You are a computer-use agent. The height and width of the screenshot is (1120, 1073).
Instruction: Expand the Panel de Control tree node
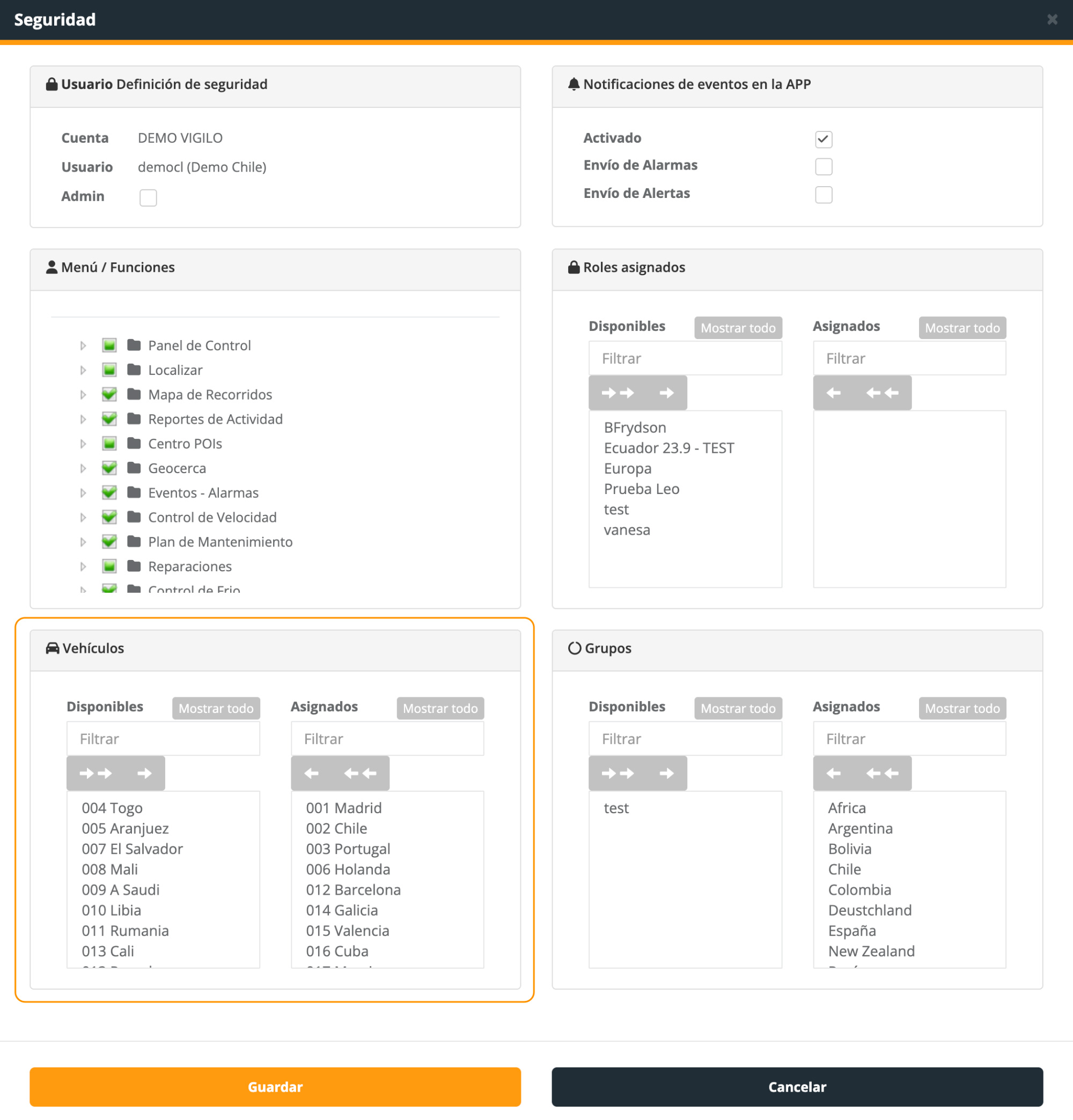click(84, 345)
